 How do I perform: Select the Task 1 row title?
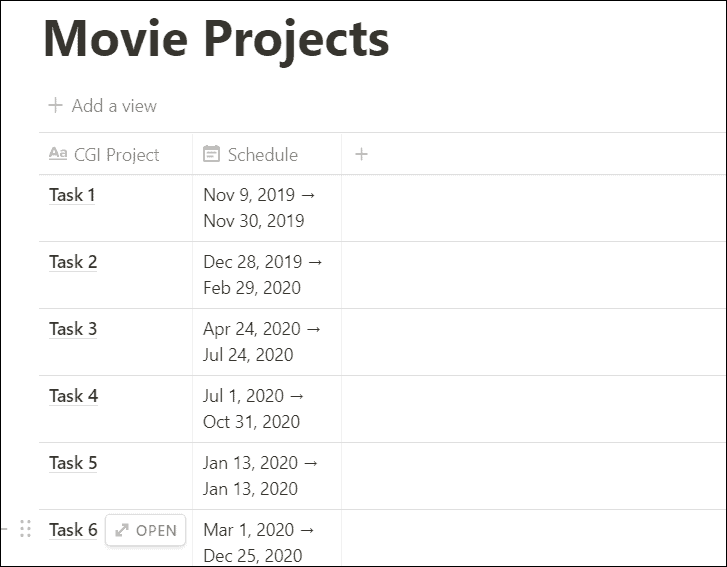[72, 195]
